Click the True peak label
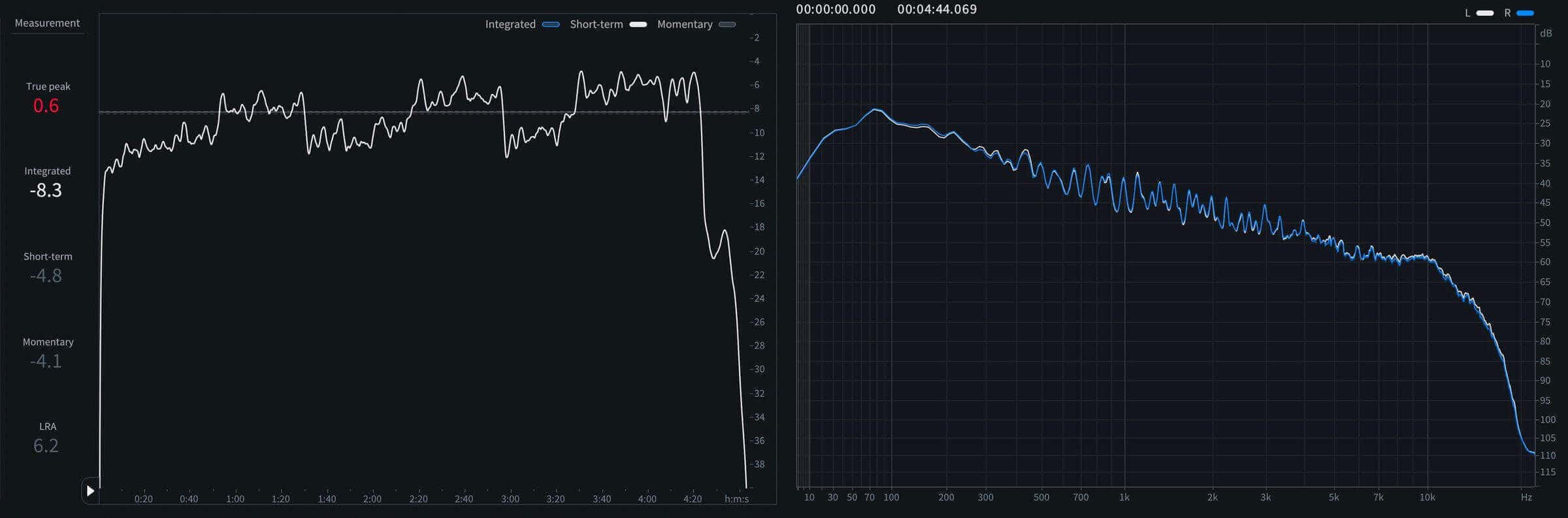 tap(48, 86)
